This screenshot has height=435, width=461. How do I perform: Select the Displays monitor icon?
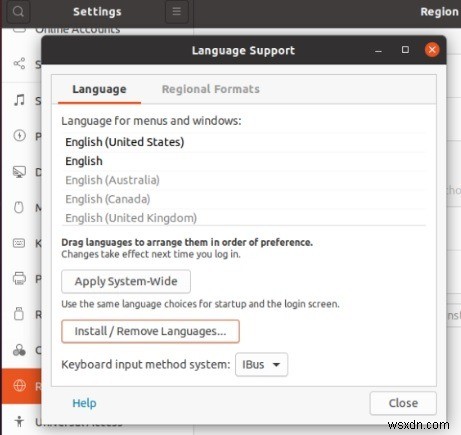coord(19,172)
